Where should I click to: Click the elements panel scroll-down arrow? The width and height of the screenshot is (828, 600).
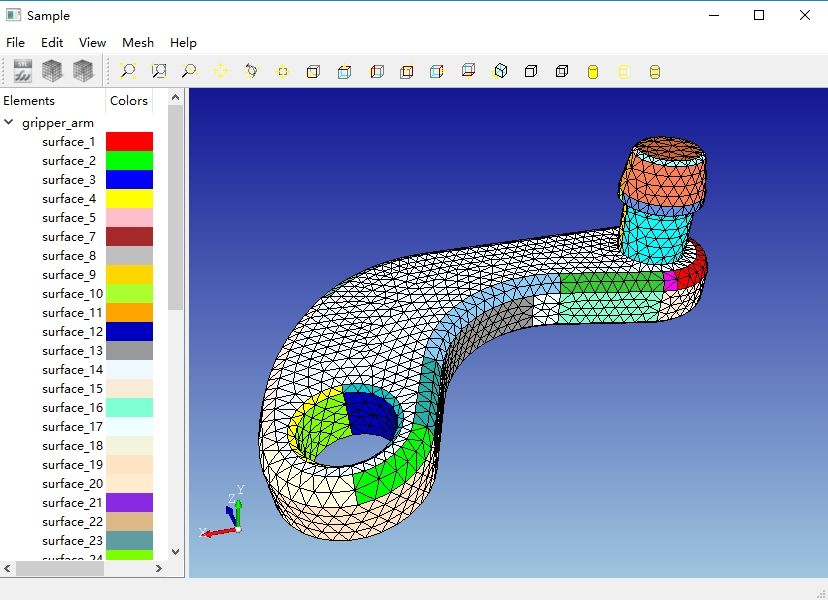point(176,551)
